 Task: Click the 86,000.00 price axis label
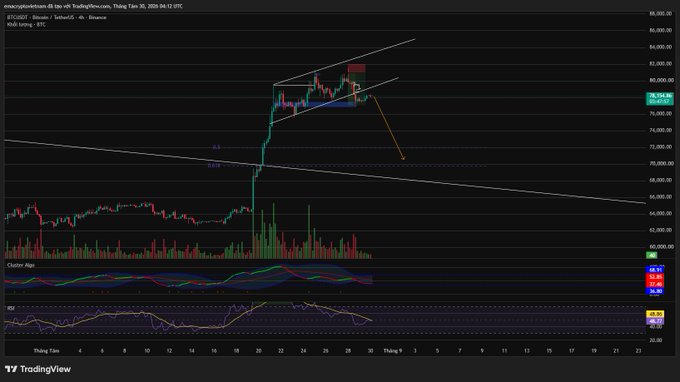pyautogui.click(x=661, y=30)
